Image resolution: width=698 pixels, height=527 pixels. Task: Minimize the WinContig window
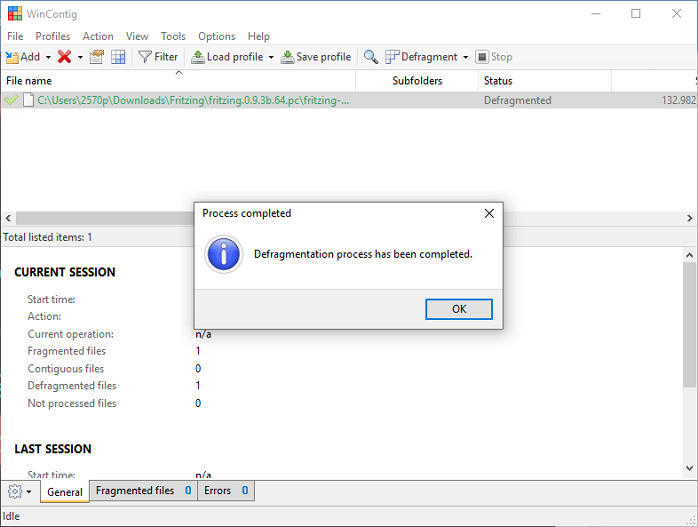pos(596,14)
